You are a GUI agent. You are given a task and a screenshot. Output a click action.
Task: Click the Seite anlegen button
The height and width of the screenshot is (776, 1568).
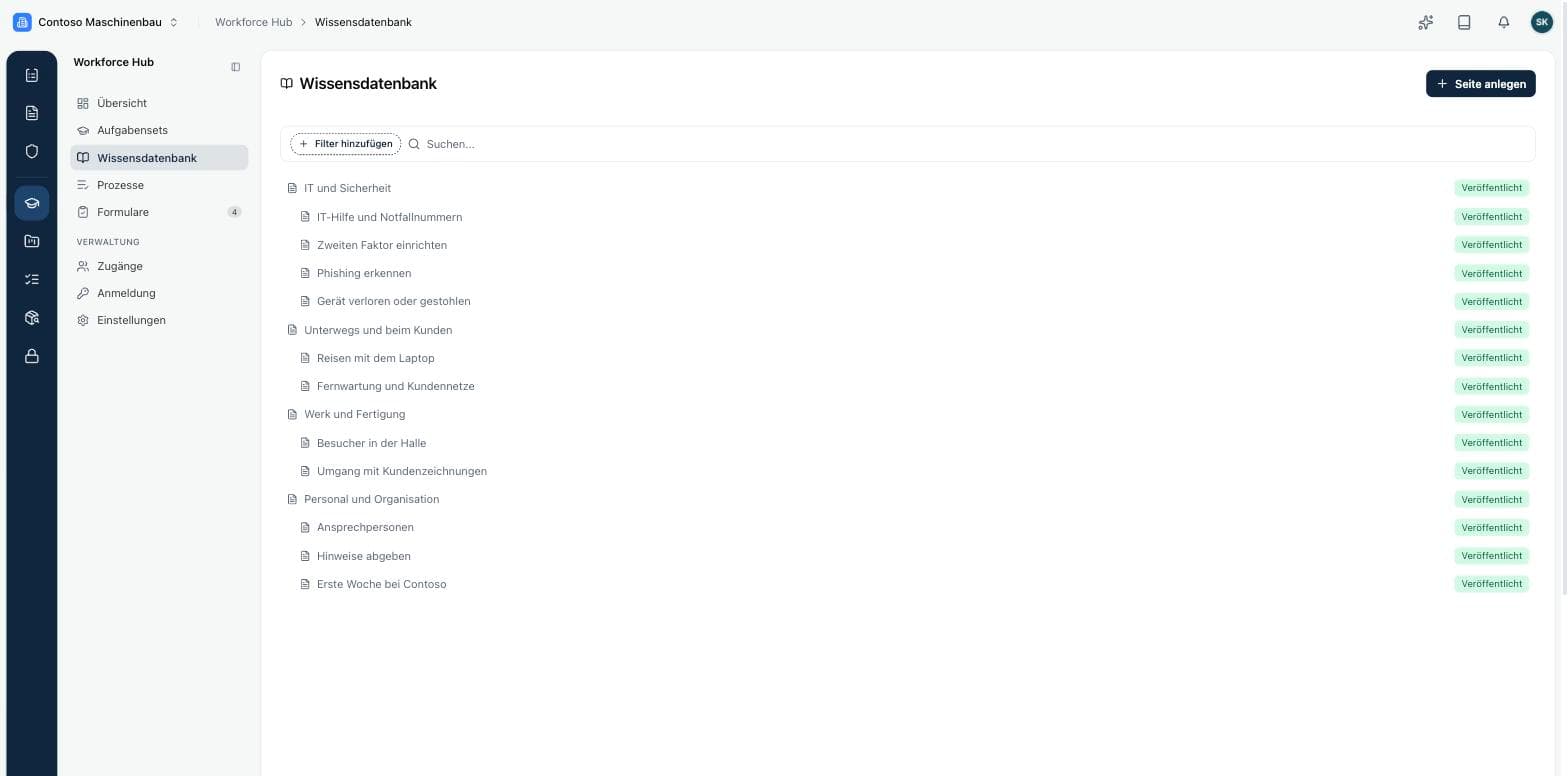tap(1480, 84)
